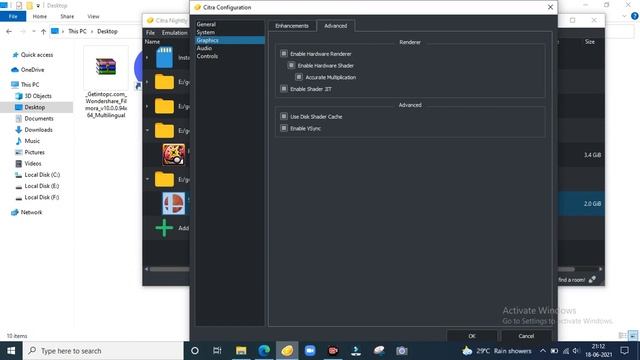Open Zoom from taskbar

(x=310, y=351)
